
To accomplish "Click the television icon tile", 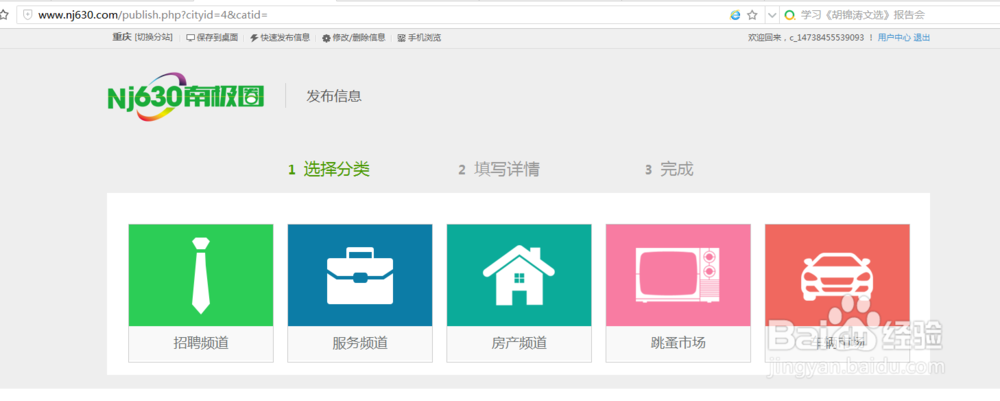I will [x=678, y=275].
